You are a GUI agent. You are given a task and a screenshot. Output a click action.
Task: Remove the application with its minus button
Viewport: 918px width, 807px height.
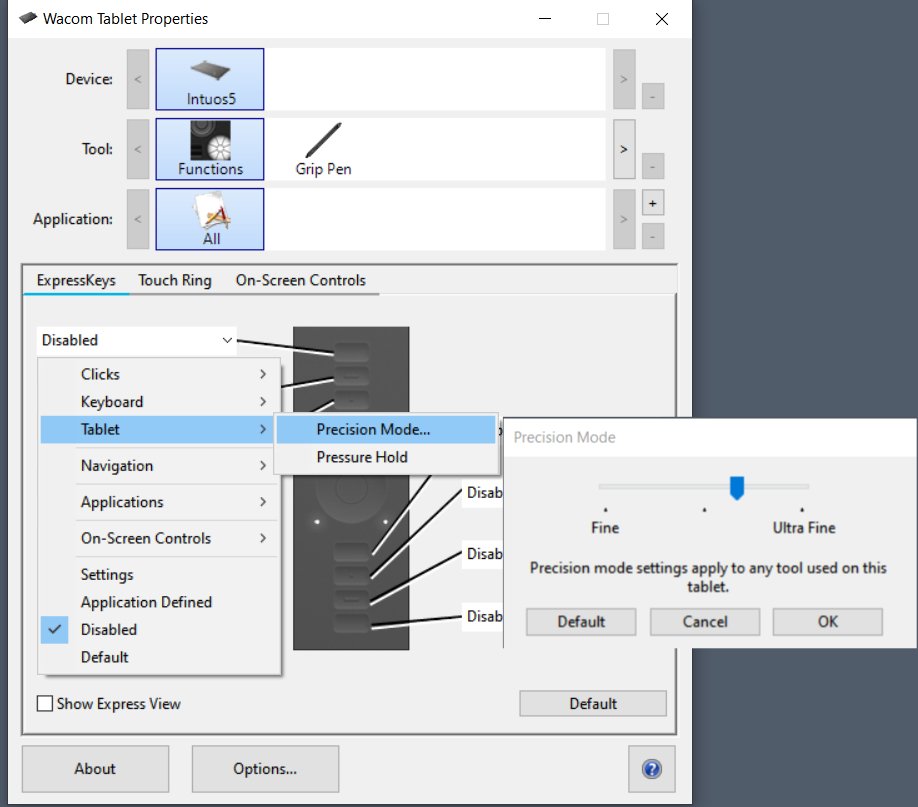pyautogui.click(x=653, y=237)
